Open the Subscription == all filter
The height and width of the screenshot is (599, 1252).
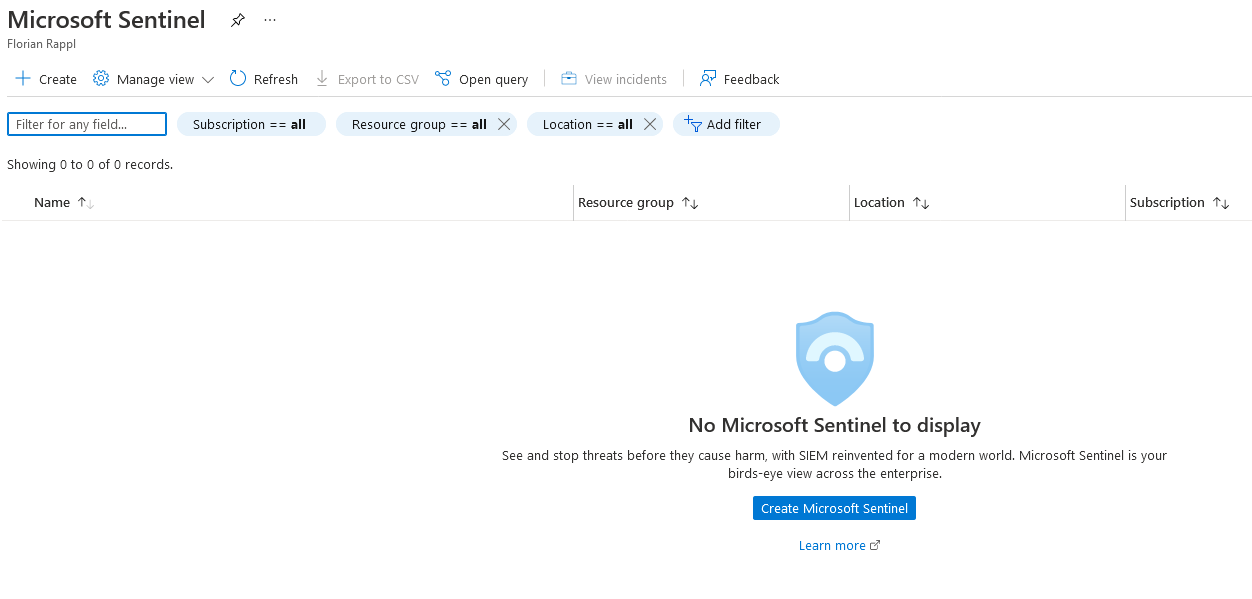tap(250, 124)
